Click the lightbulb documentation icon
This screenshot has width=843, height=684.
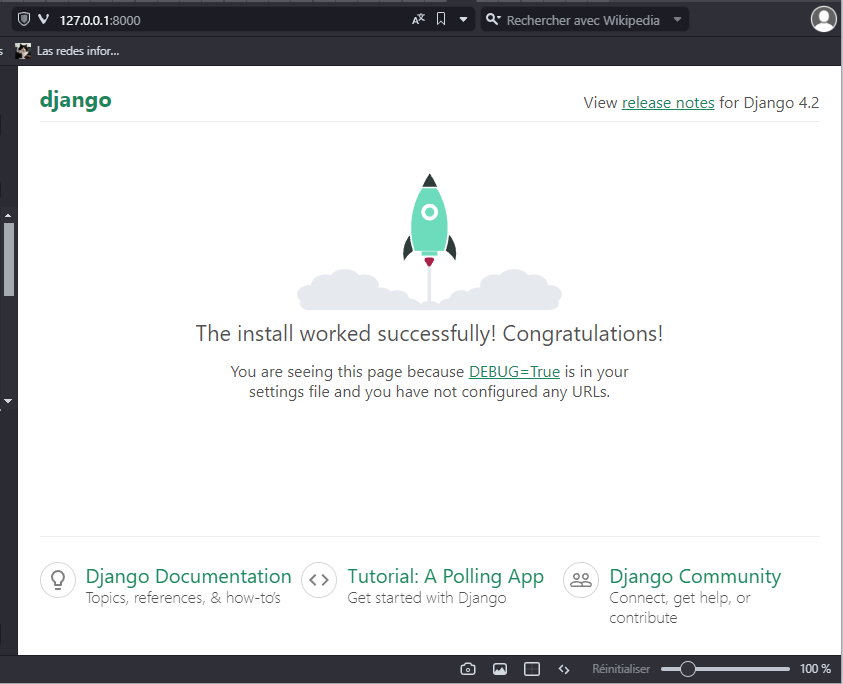(58, 580)
